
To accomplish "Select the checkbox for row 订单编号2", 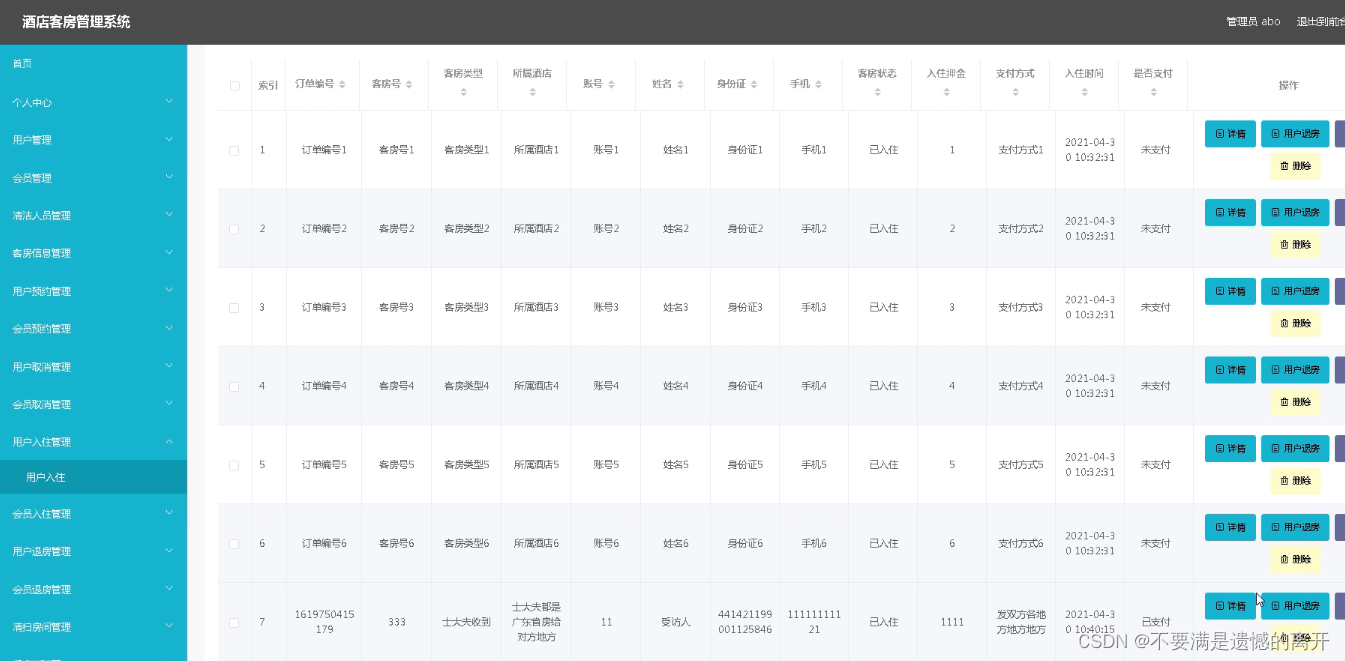I will point(234,229).
